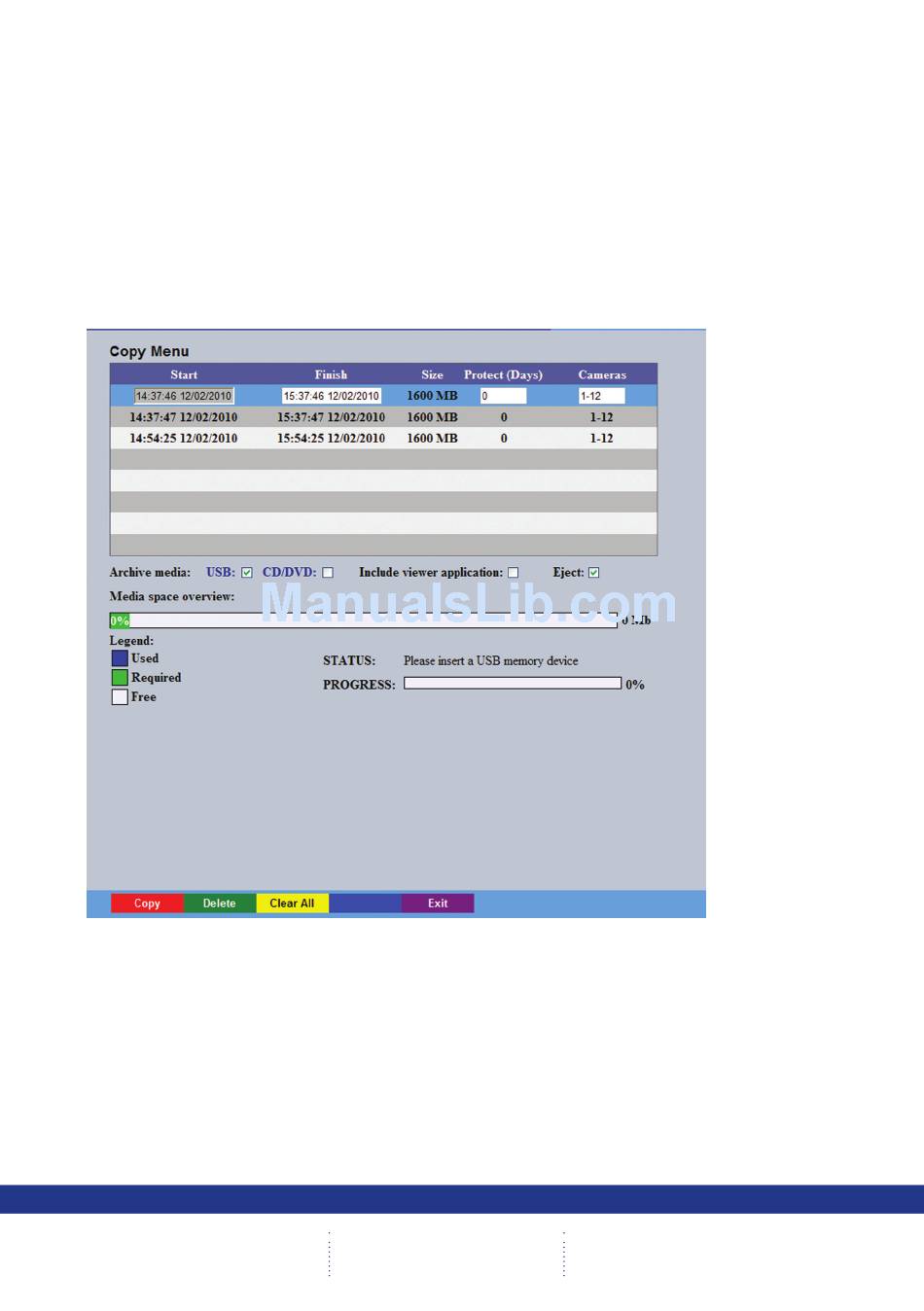
Task: Click the Copy Menu title
Action: point(149,352)
